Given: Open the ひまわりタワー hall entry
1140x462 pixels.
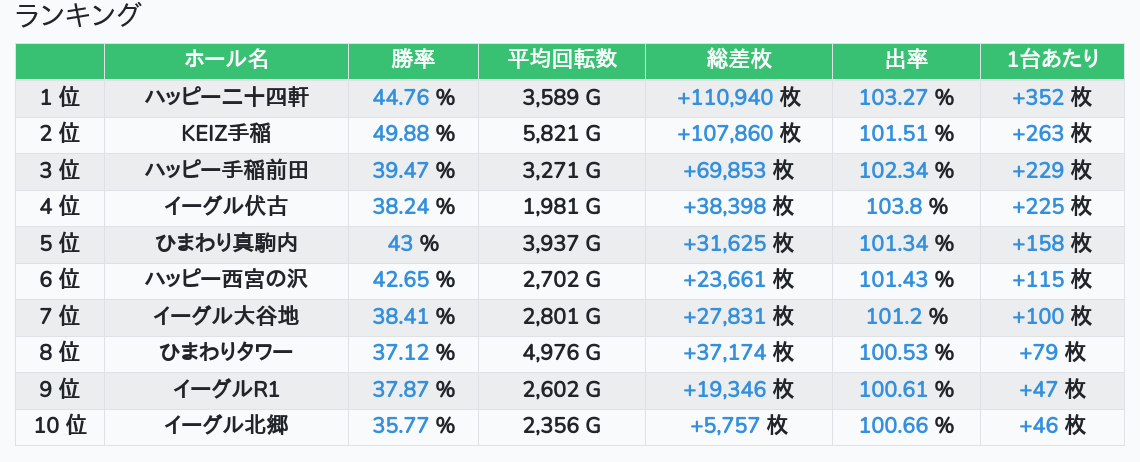Looking at the screenshot, I should coord(226,353).
